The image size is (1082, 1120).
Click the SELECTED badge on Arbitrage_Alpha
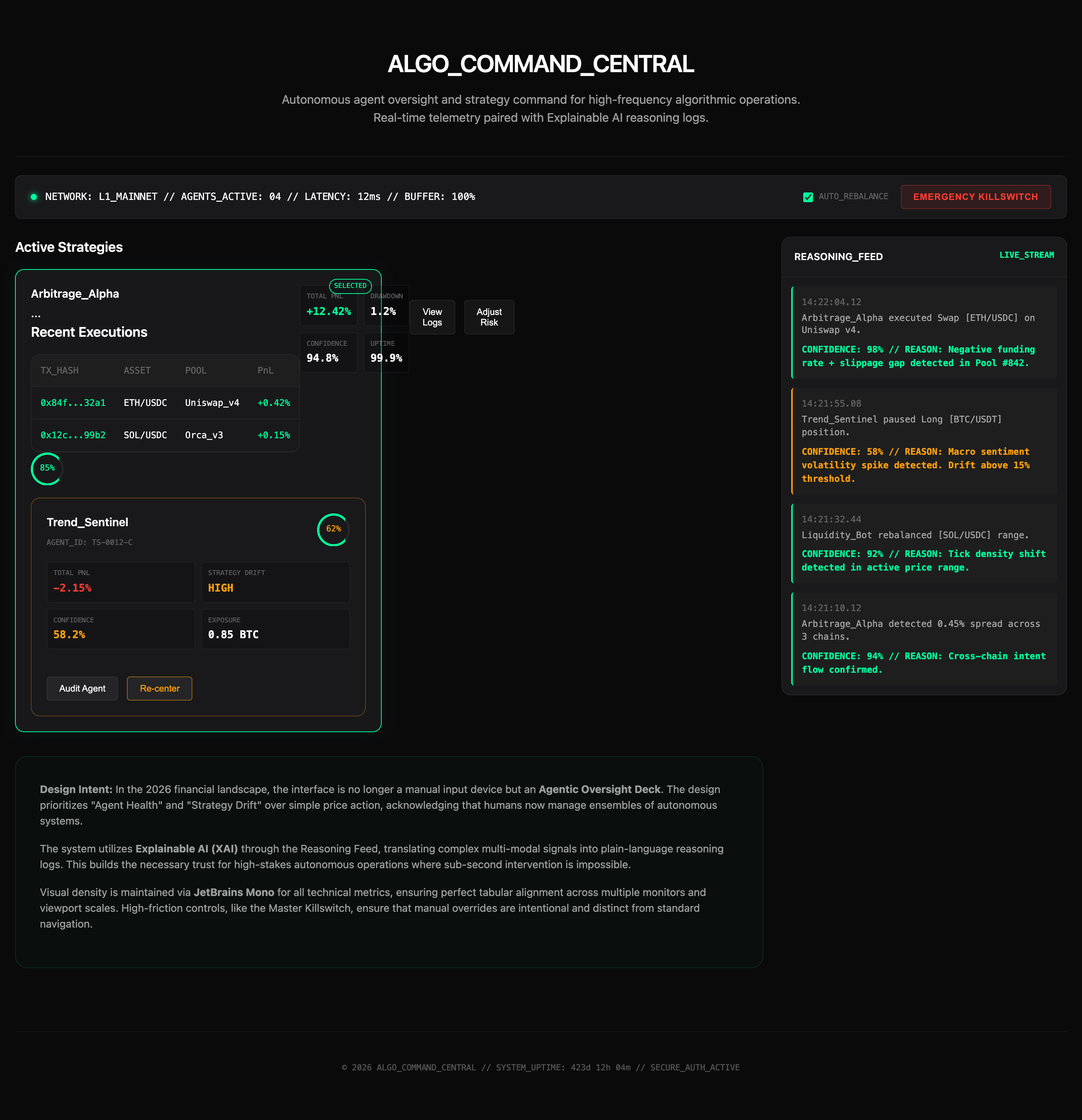pyautogui.click(x=350, y=286)
